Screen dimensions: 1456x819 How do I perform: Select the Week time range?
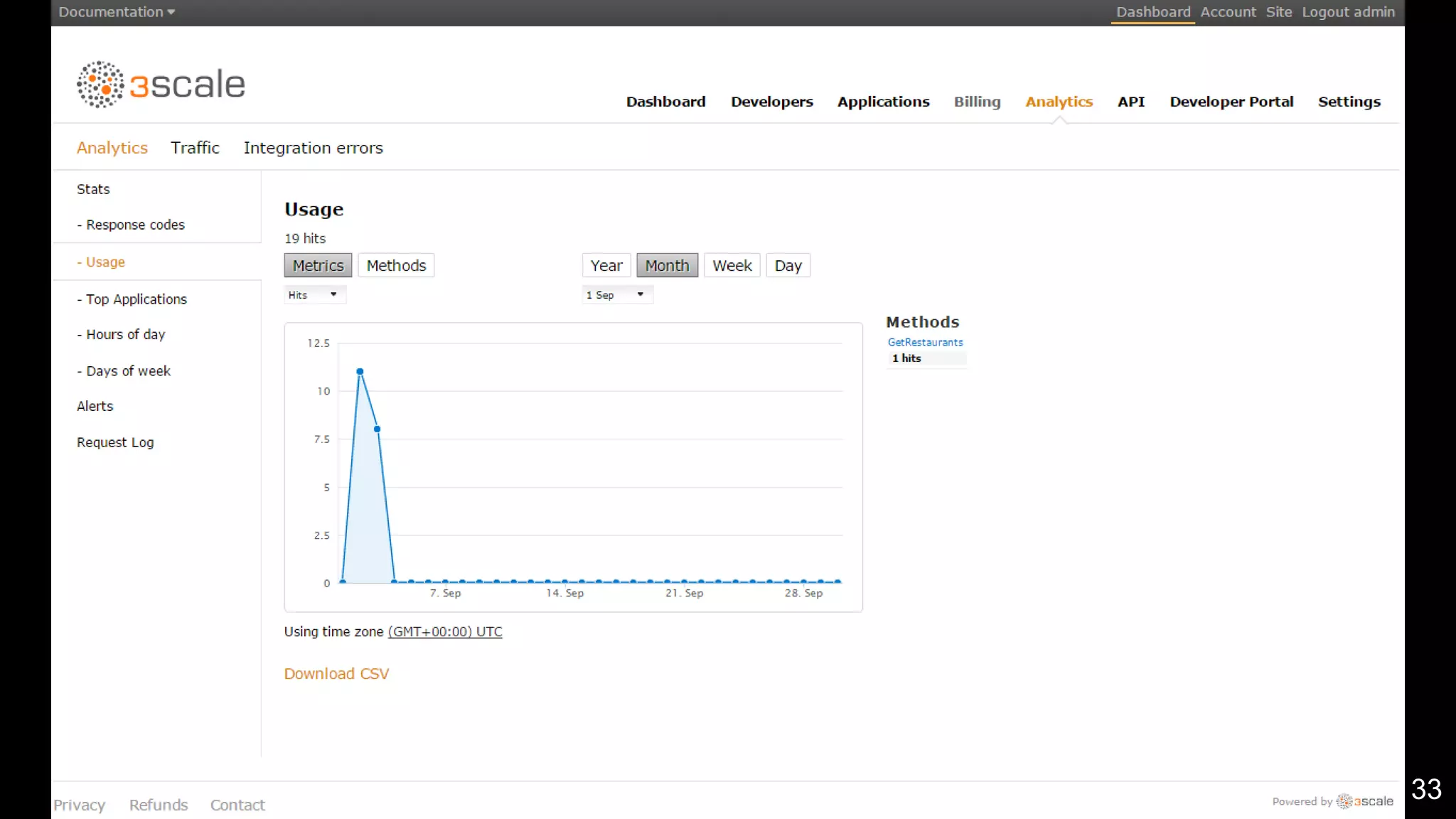coord(732,265)
